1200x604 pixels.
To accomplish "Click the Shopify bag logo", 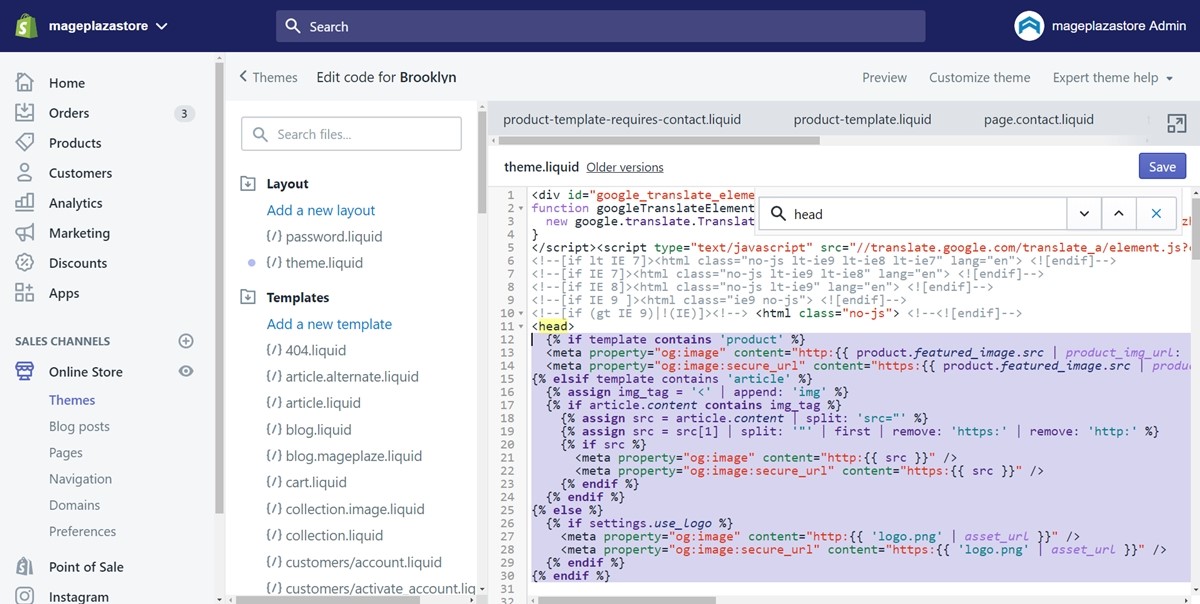I will click(26, 26).
